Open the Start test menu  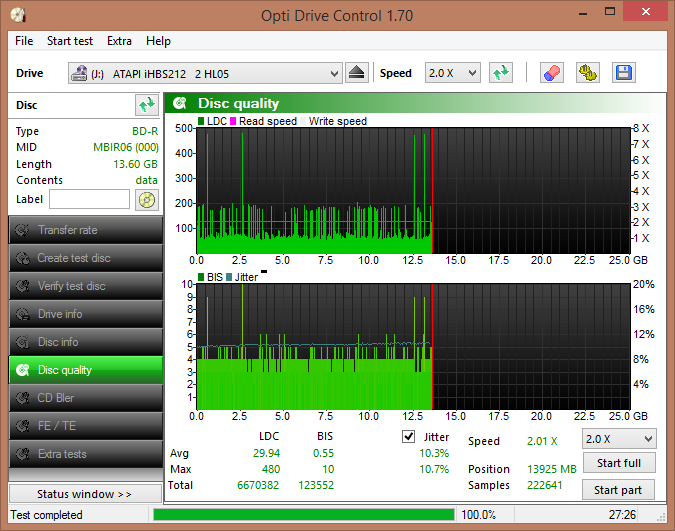pyautogui.click(x=70, y=41)
